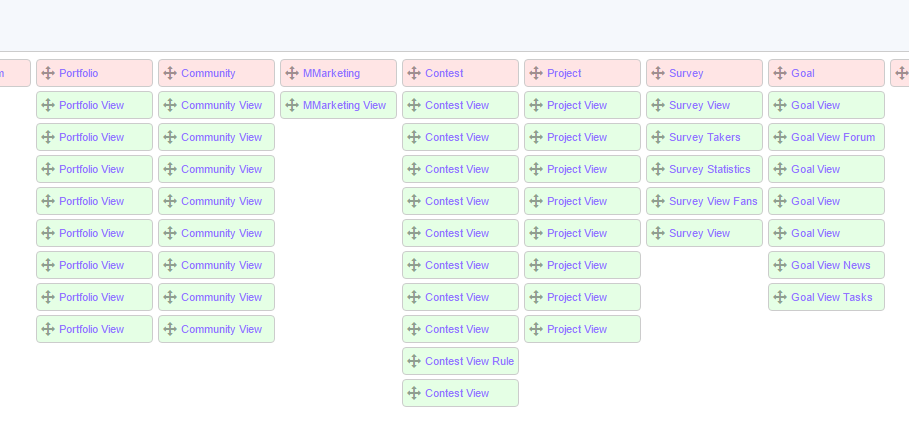The image size is (909, 424).
Task: Open the Survey Takers link
Action: tap(705, 137)
